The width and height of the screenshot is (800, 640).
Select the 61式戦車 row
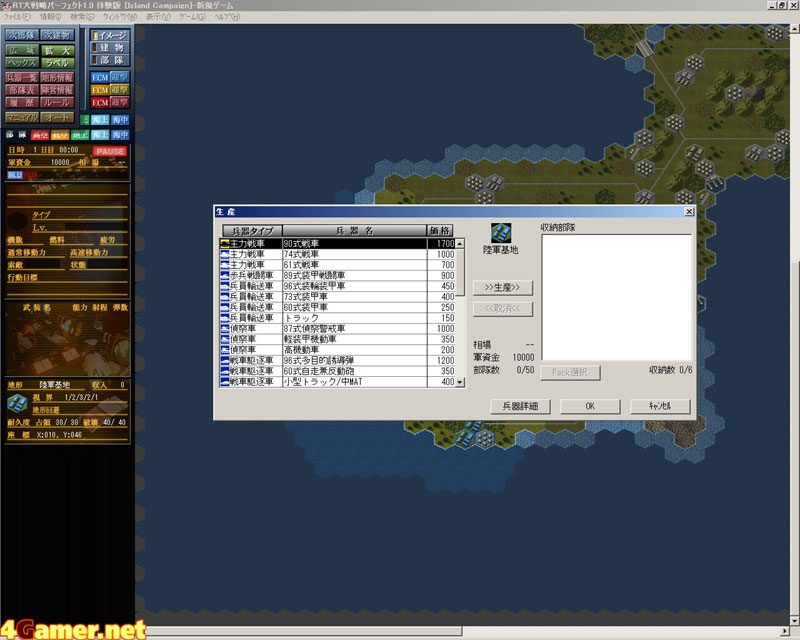(x=337, y=265)
